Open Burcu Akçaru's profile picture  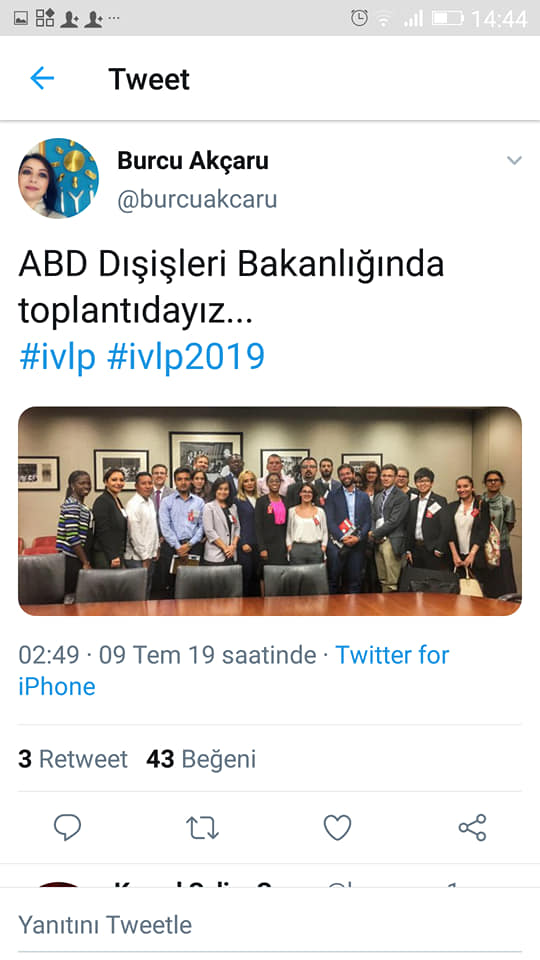coord(58,178)
